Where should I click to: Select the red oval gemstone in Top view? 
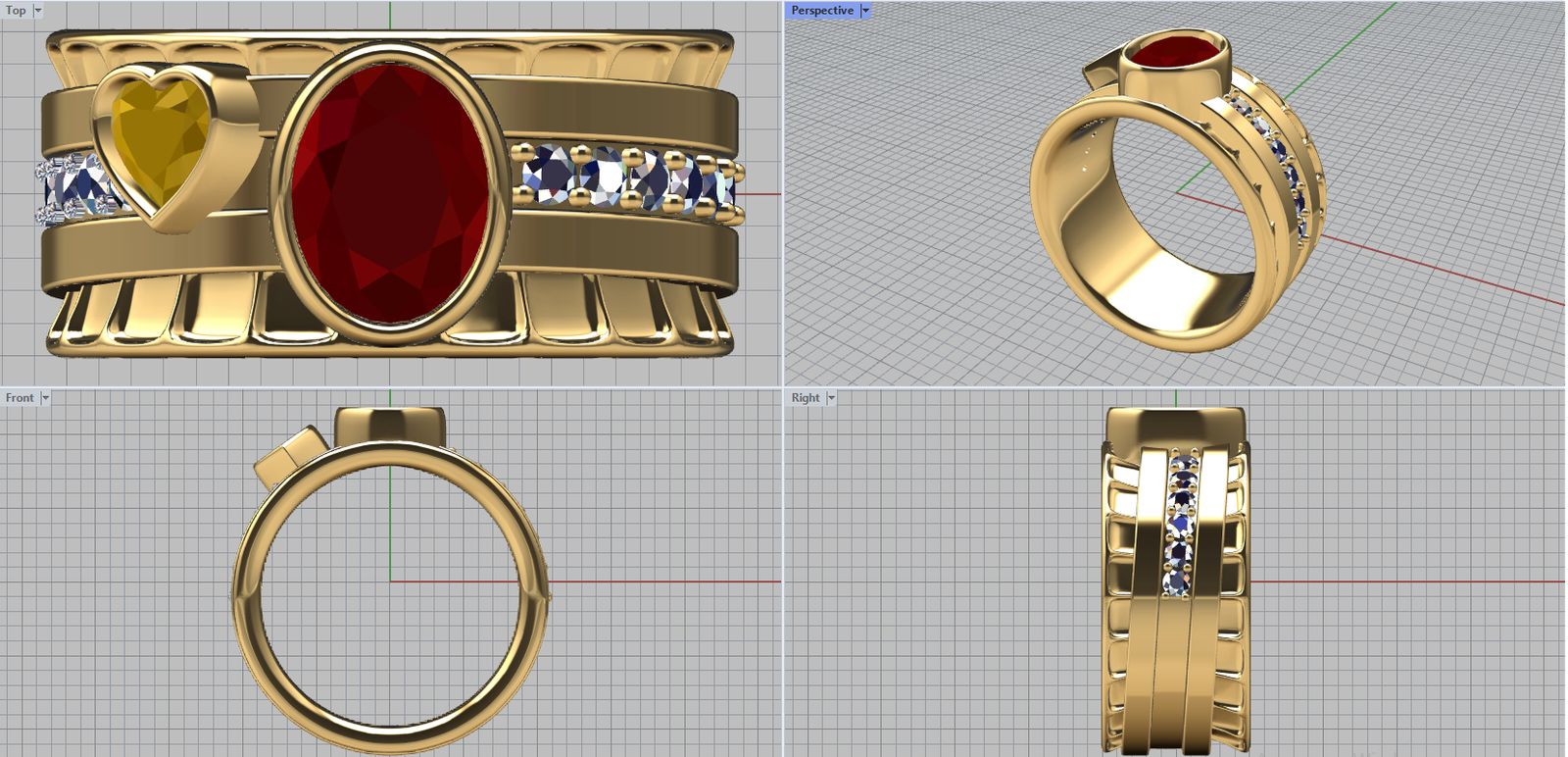click(x=390, y=191)
